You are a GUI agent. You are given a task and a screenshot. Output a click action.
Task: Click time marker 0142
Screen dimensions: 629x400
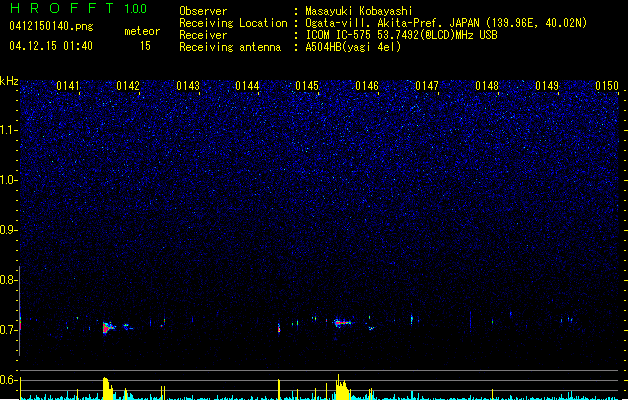click(128, 86)
